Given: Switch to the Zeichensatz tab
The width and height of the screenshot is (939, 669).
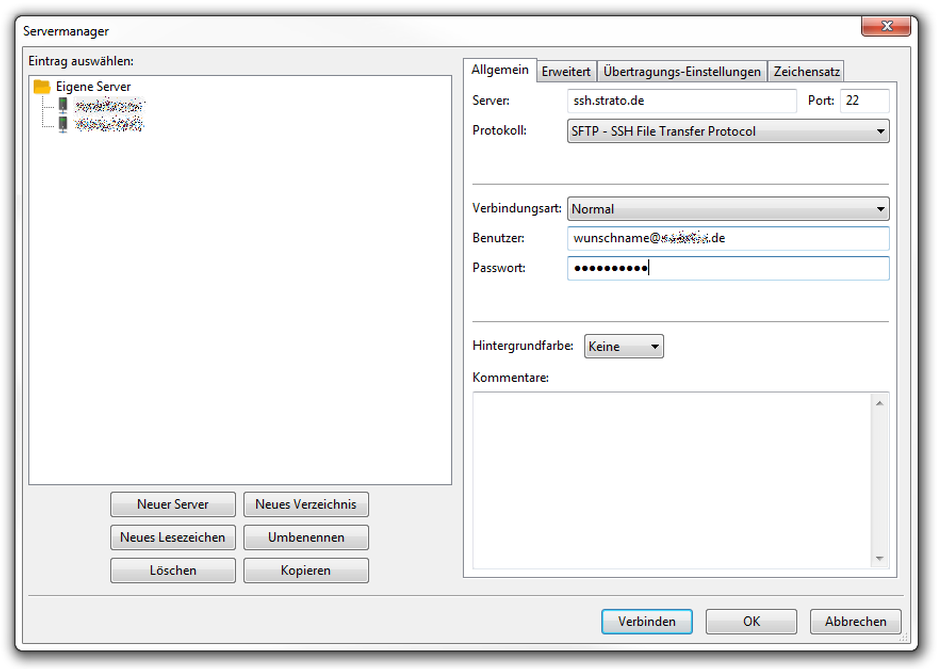Looking at the screenshot, I should click(x=805, y=70).
